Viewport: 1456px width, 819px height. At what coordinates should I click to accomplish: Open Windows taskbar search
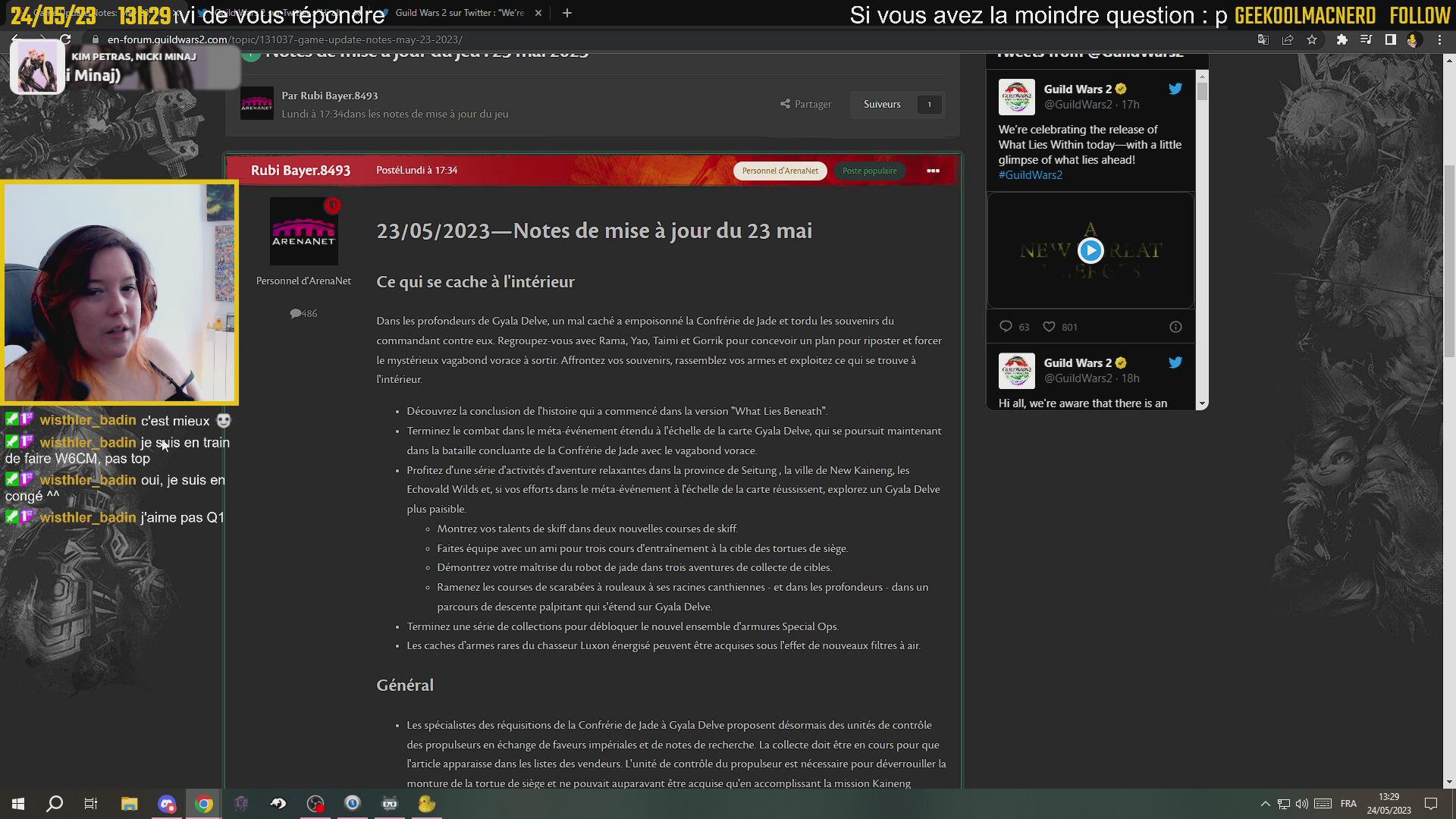55,804
